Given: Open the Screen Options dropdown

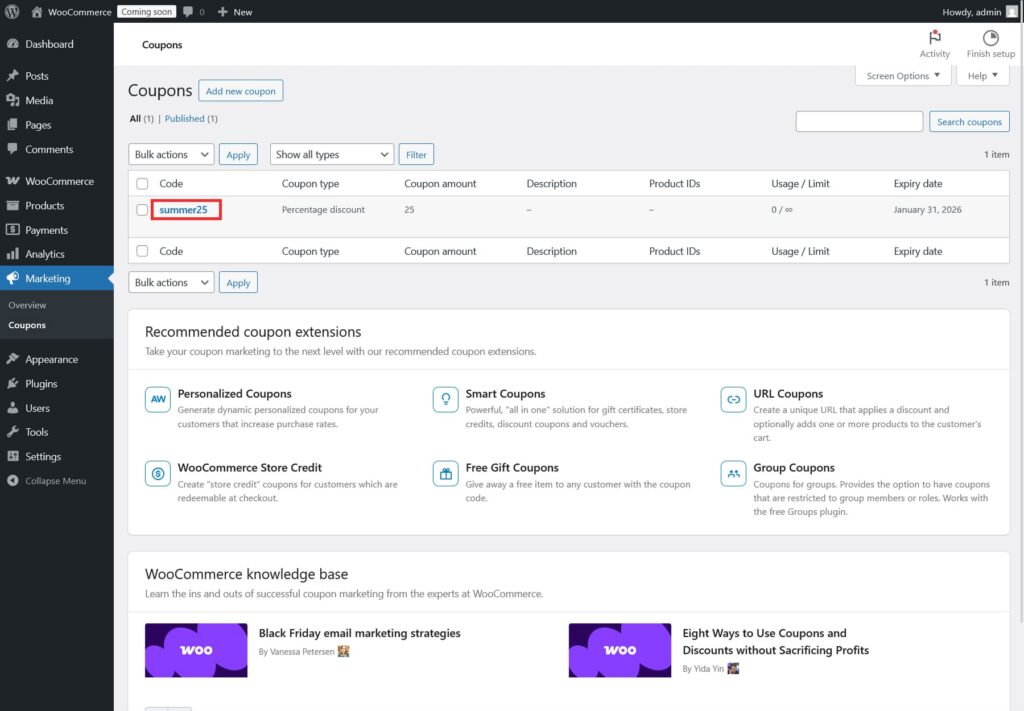Looking at the screenshot, I should click(902, 75).
